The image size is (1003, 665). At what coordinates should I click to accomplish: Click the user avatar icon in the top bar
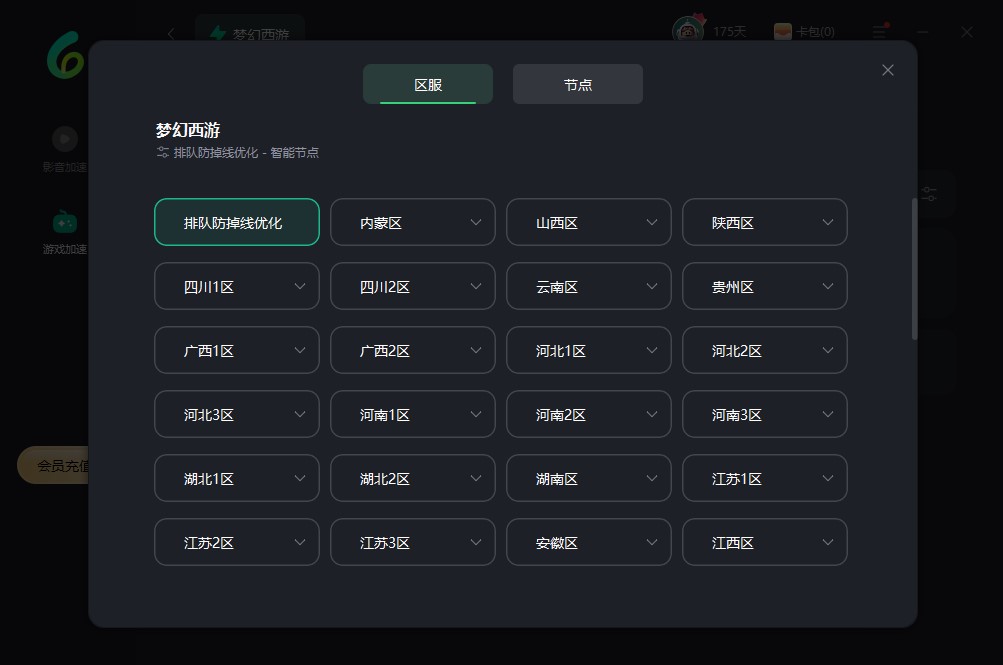coord(687,31)
